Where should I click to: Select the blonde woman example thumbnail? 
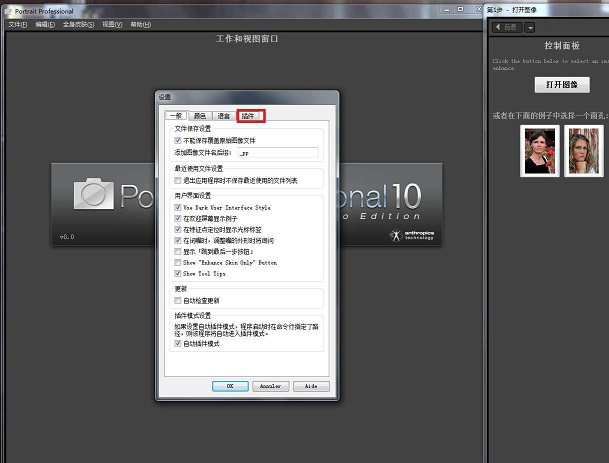tap(584, 151)
